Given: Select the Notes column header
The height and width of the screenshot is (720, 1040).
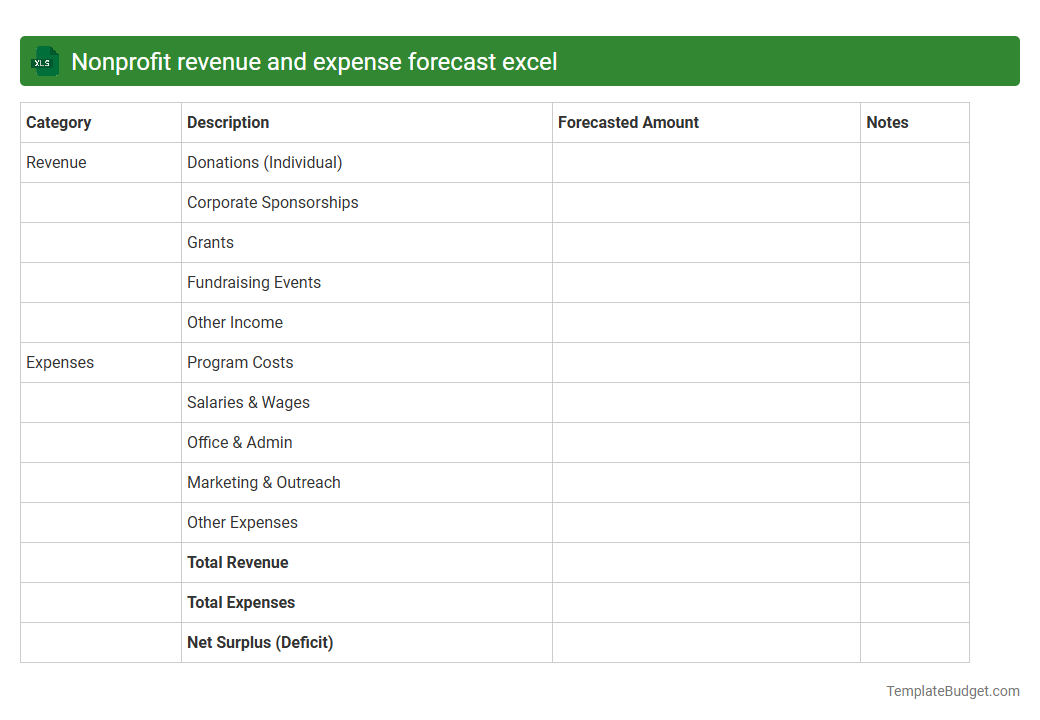Looking at the screenshot, I should click(887, 122).
